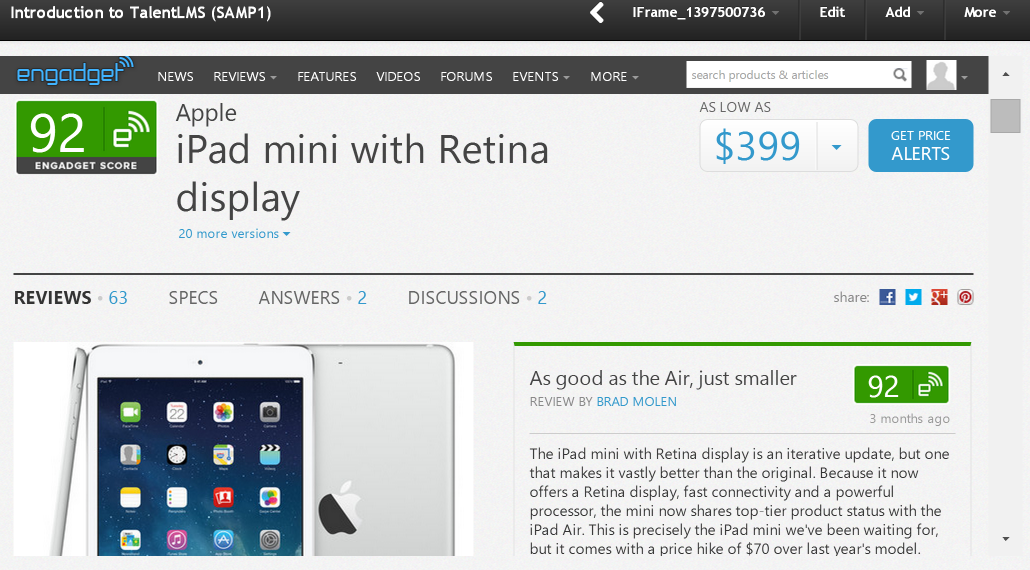Click the search magnifier icon
Image resolution: width=1030 pixels, height=570 pixels.
point(900,75)
